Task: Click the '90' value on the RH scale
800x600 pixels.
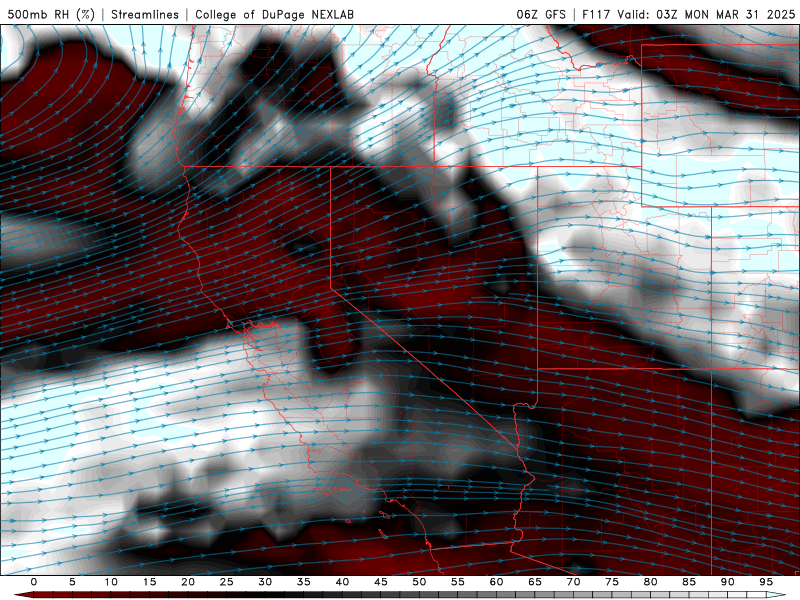Action: pos(727,582)
